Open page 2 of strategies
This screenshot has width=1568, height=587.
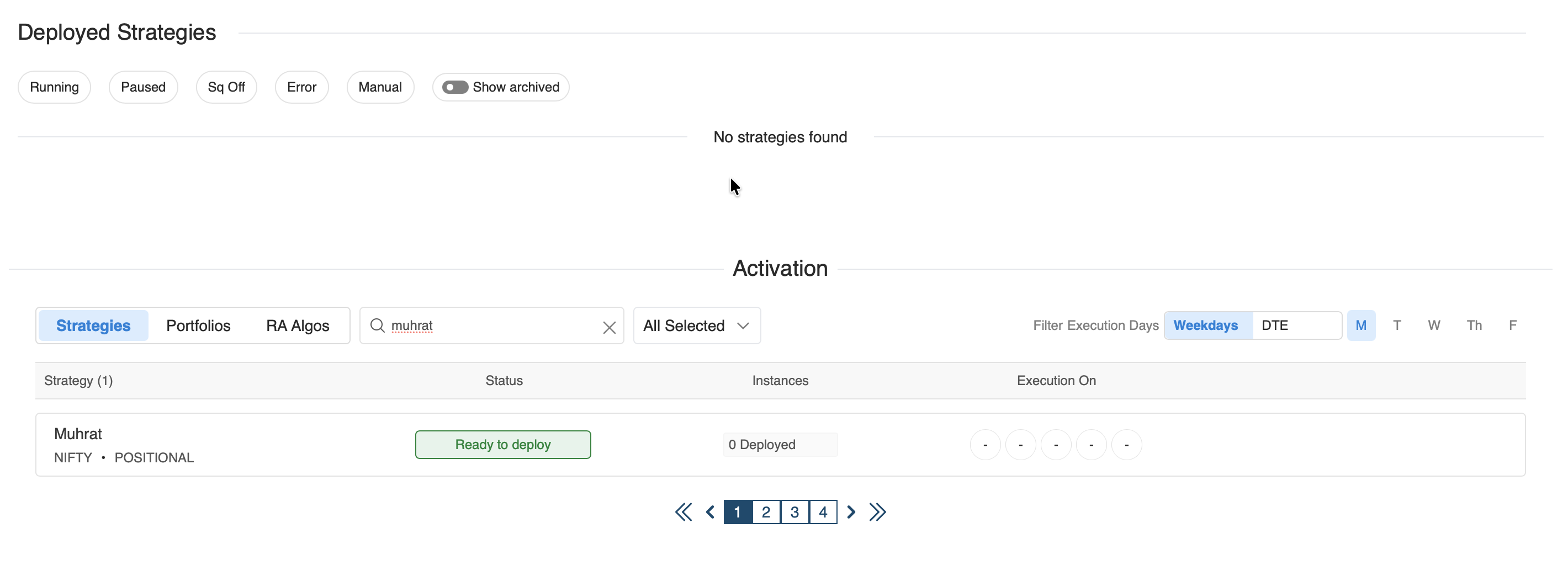pyautogui.click(x=766, y=512)
